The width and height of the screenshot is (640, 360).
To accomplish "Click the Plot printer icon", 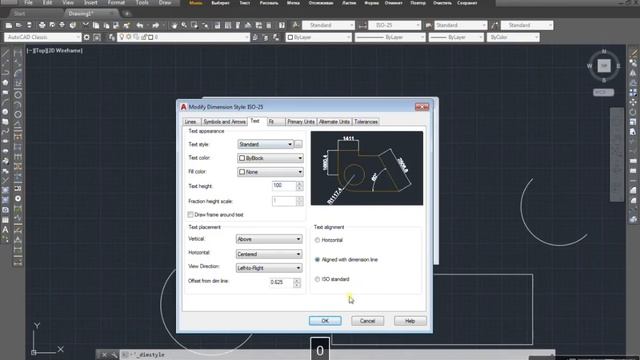I will (42, 25).
